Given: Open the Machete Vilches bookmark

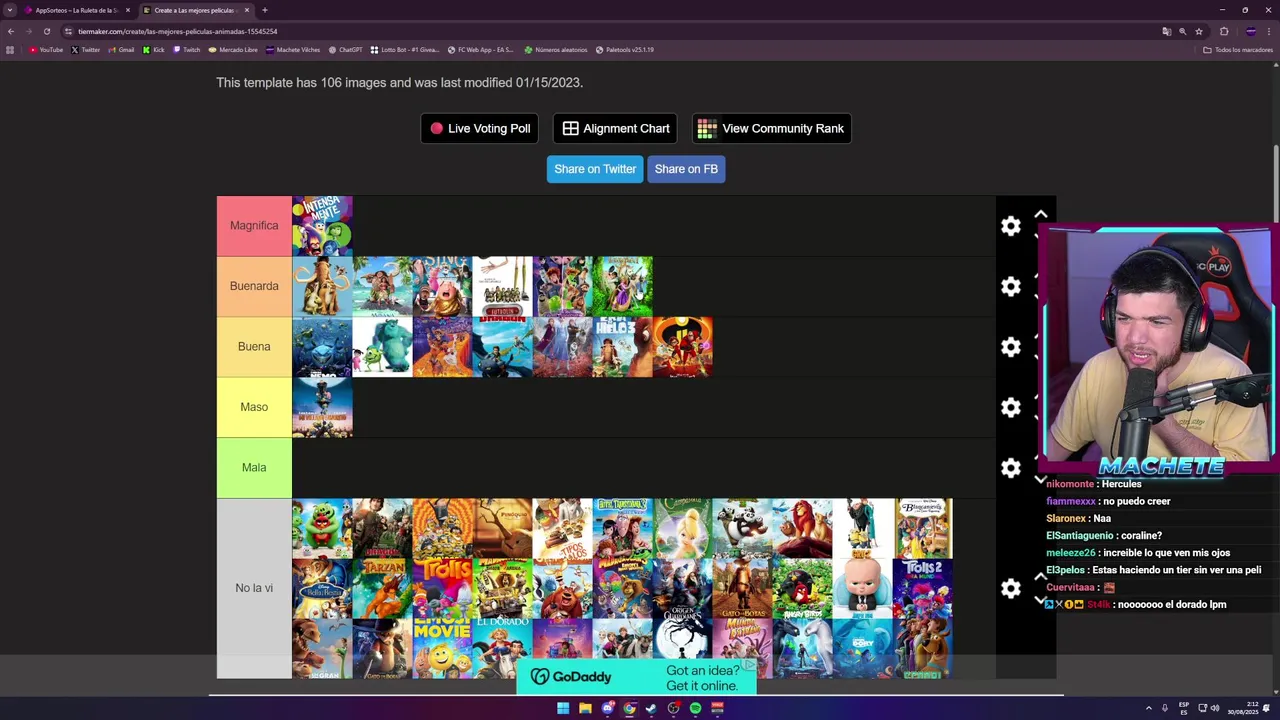Looking at the screenshot, I should tap(293, 49).
